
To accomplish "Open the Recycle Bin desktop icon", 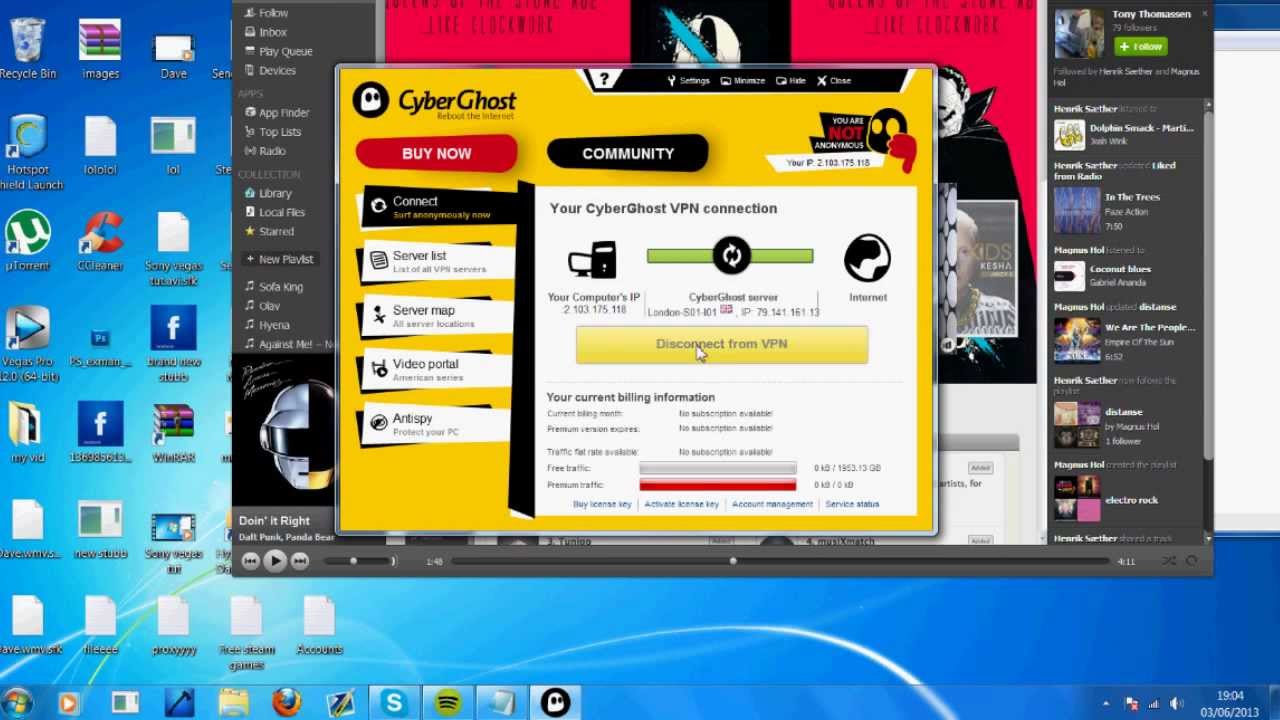I will pyautogui.click(x=28, y=47).
